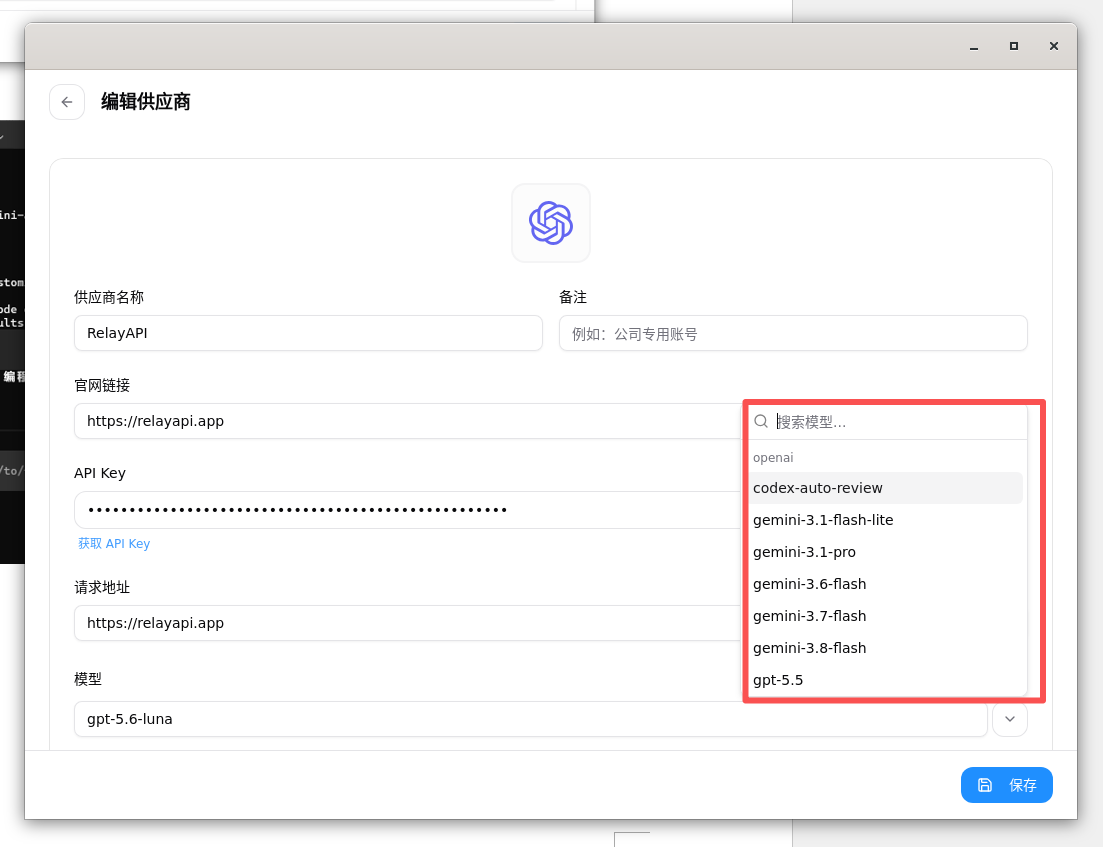Close the provider editor window
1103x848 pixels.
click(1053, 46)
